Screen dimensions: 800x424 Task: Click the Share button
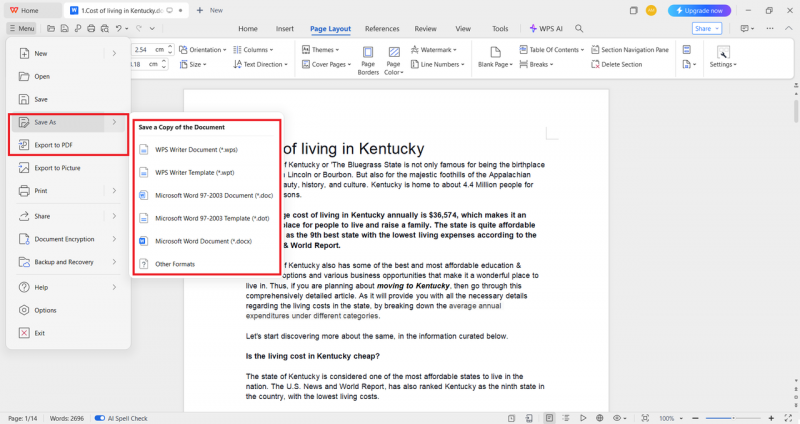(707, 29)
